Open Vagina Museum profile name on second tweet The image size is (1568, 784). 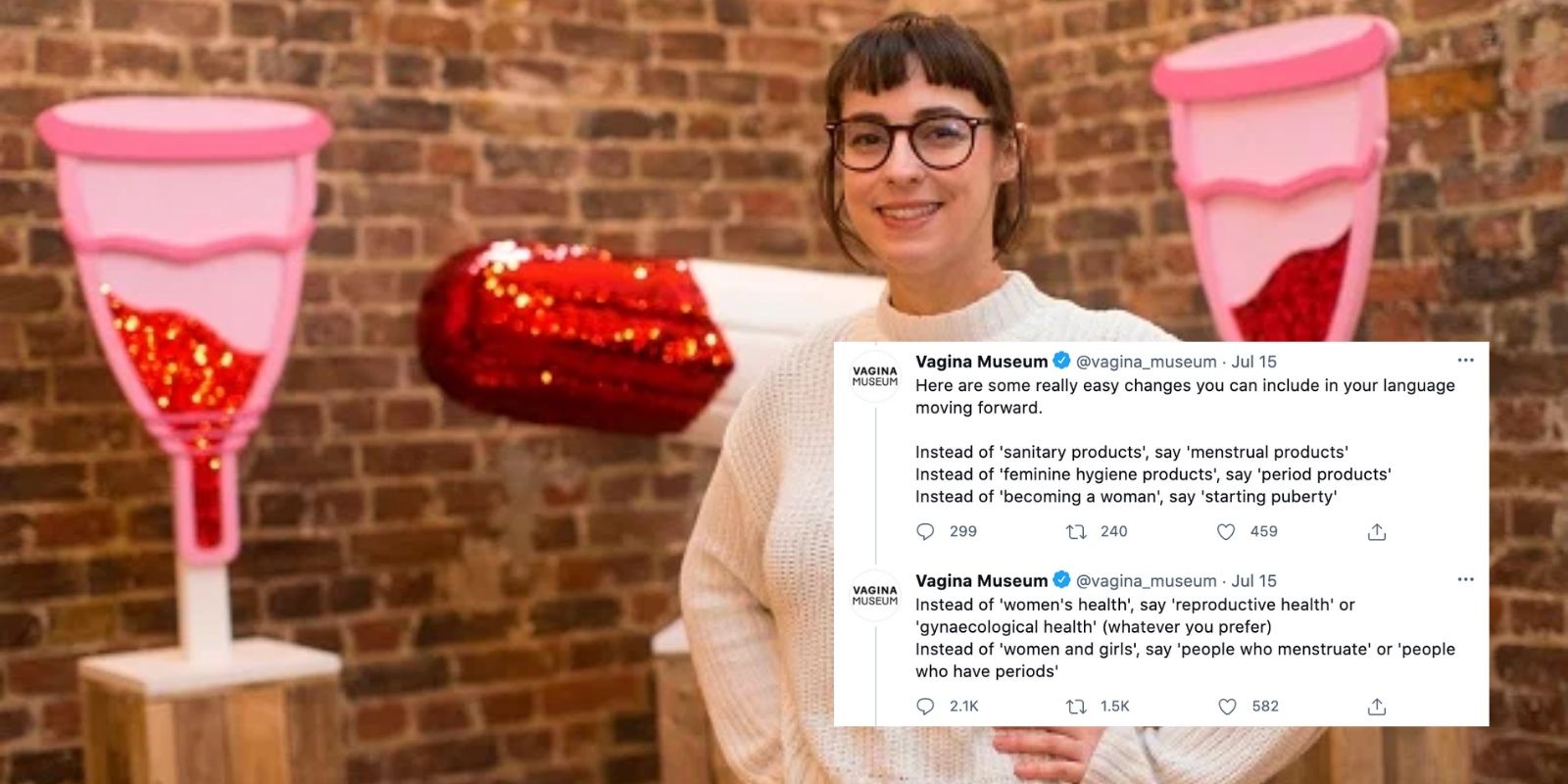tap(981, 581)
